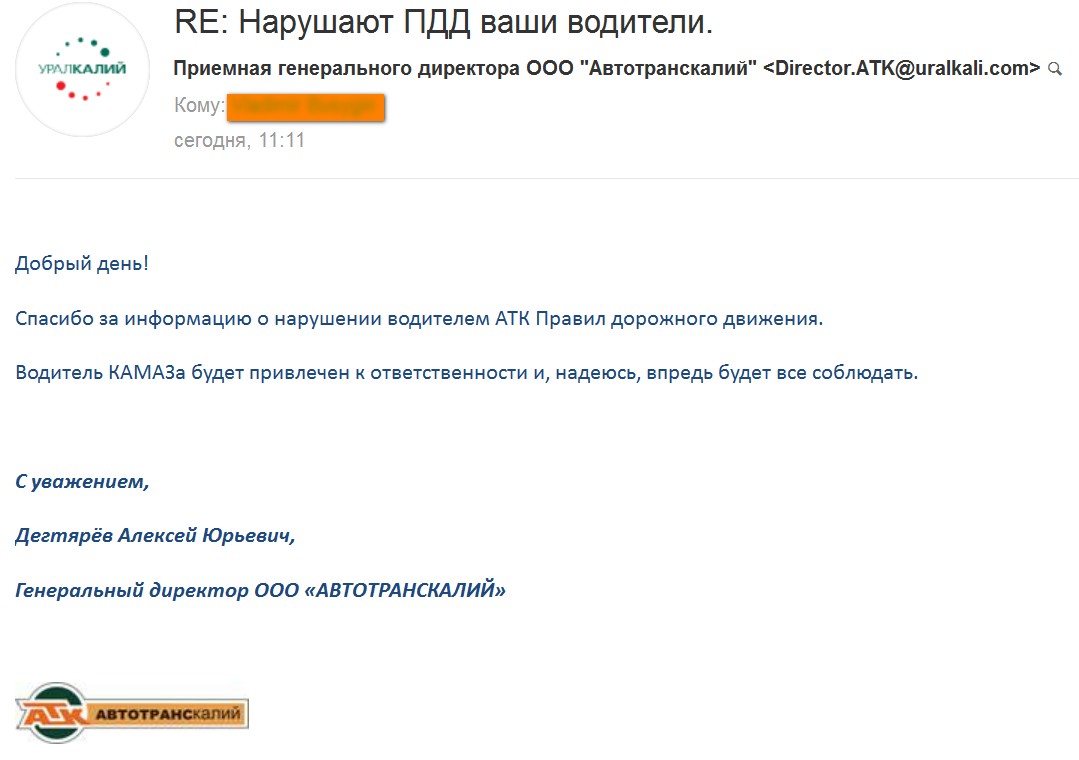Click the subject 'RE: Нарушают ПДД ваши водители.'
This screenshot has height=760, width=1079.
click(x=443, y=23)
